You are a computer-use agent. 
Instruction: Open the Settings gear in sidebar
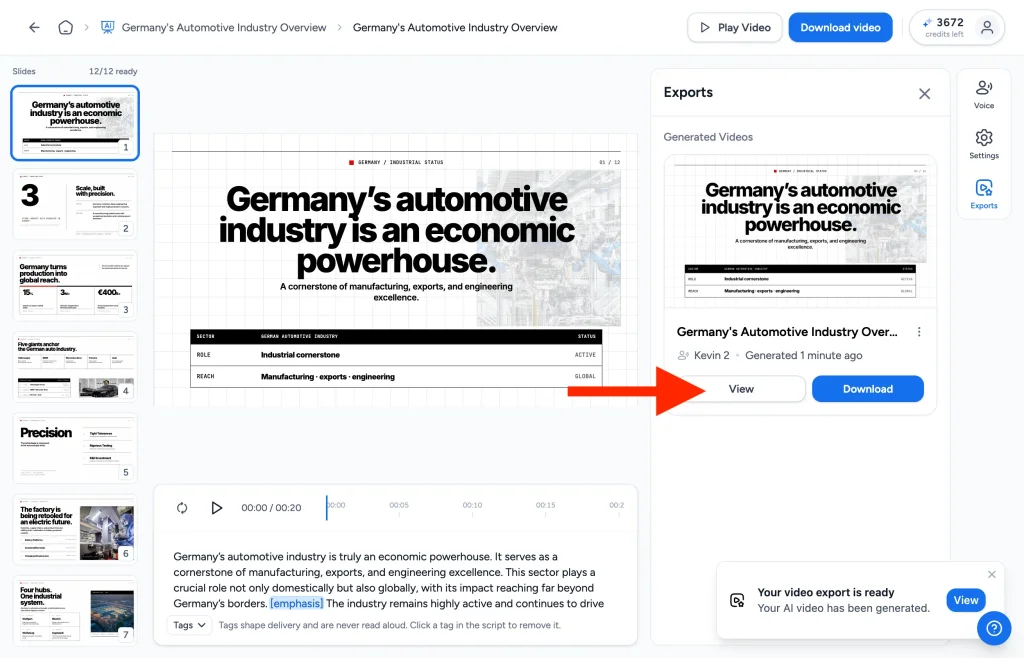pyautogui.click(x=984, y=144)
